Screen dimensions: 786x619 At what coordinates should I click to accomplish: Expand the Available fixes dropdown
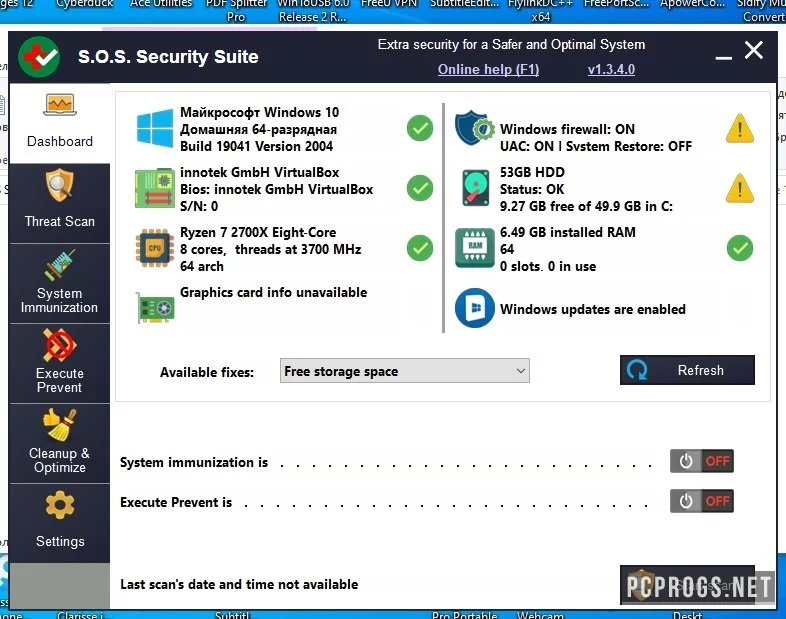[405, 371]
